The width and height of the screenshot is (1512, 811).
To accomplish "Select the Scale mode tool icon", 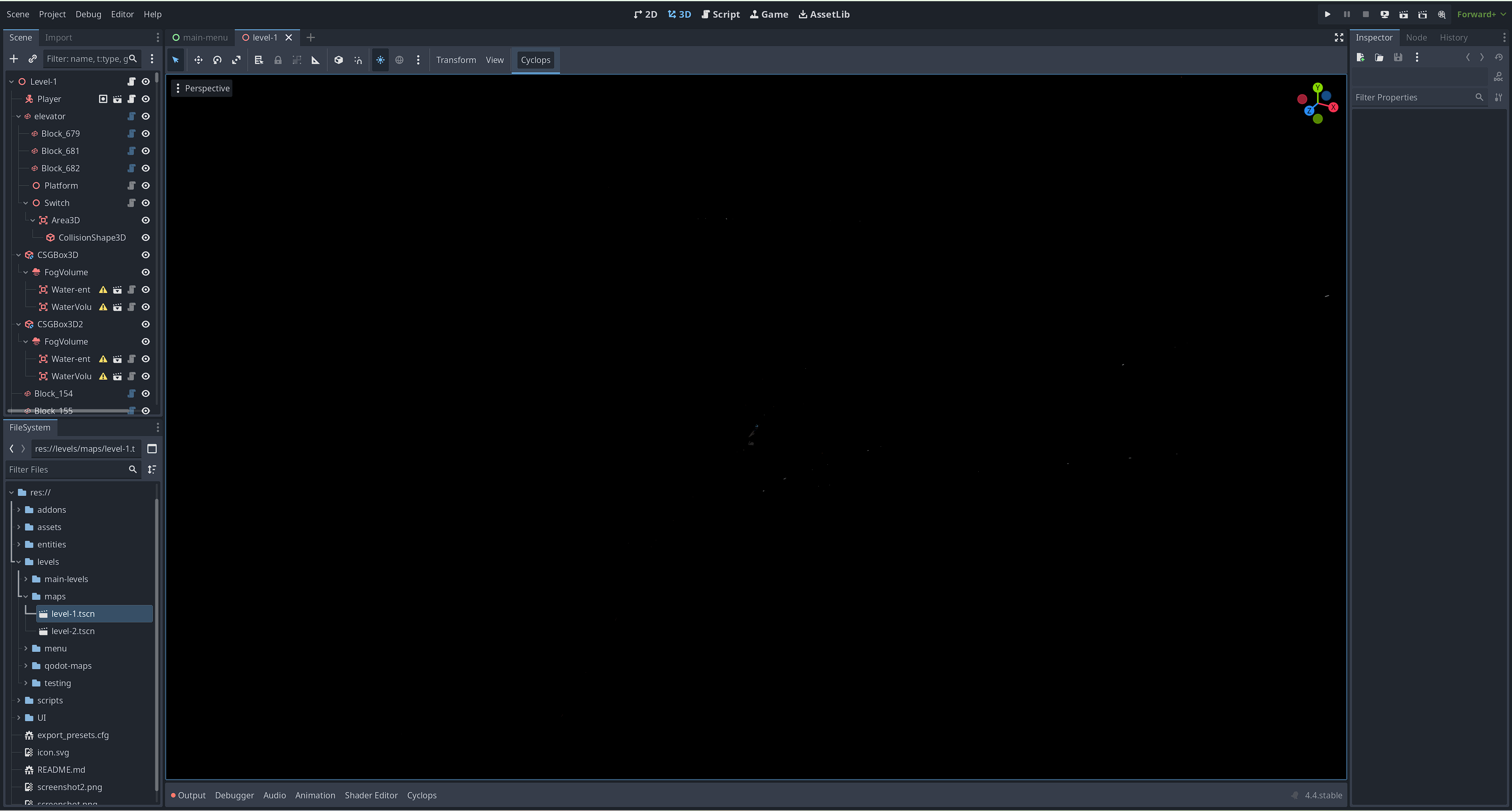I will coord(236,60).
